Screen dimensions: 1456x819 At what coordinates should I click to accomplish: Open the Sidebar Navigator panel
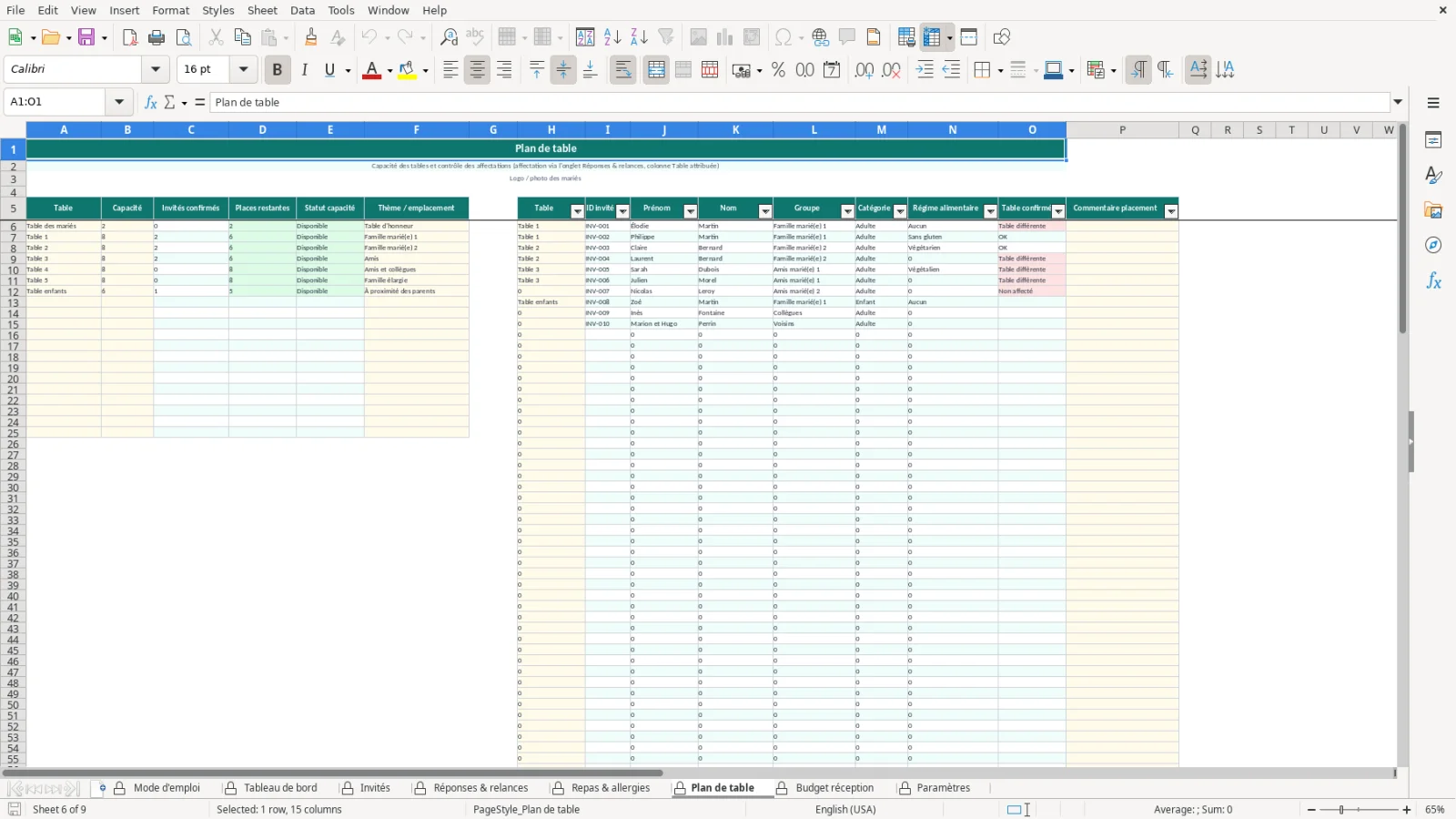point(1433,246)
